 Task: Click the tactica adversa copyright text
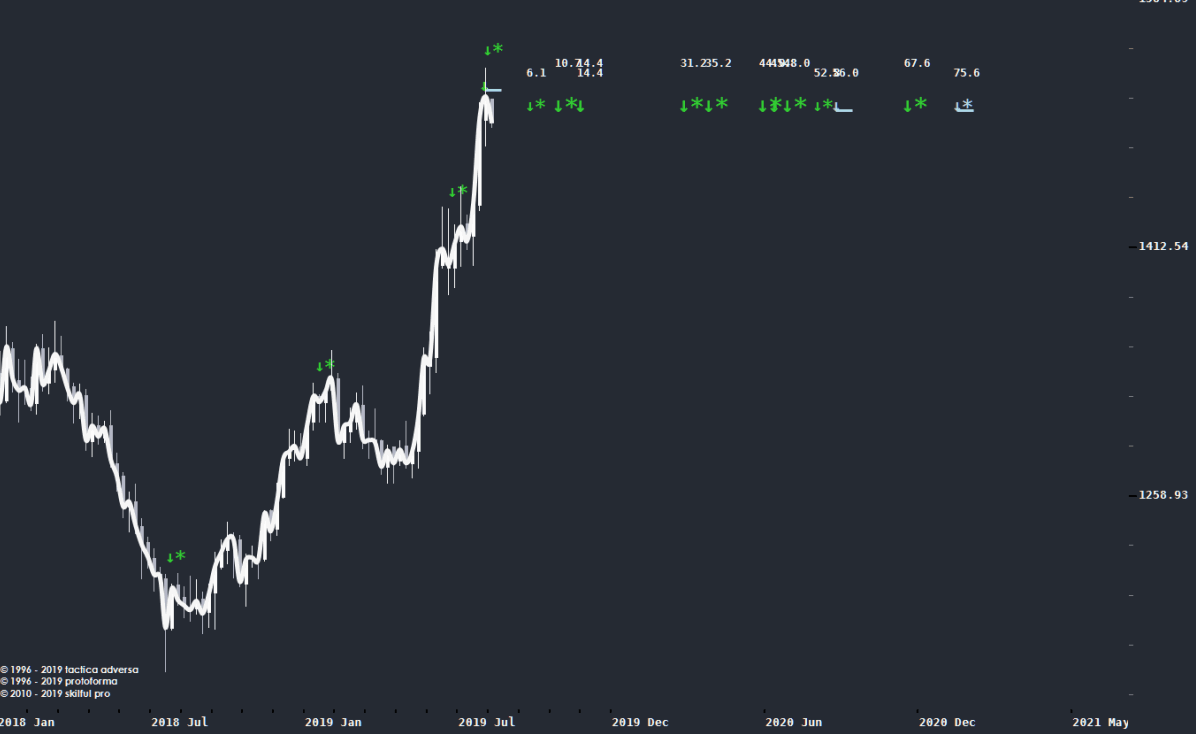70,670
